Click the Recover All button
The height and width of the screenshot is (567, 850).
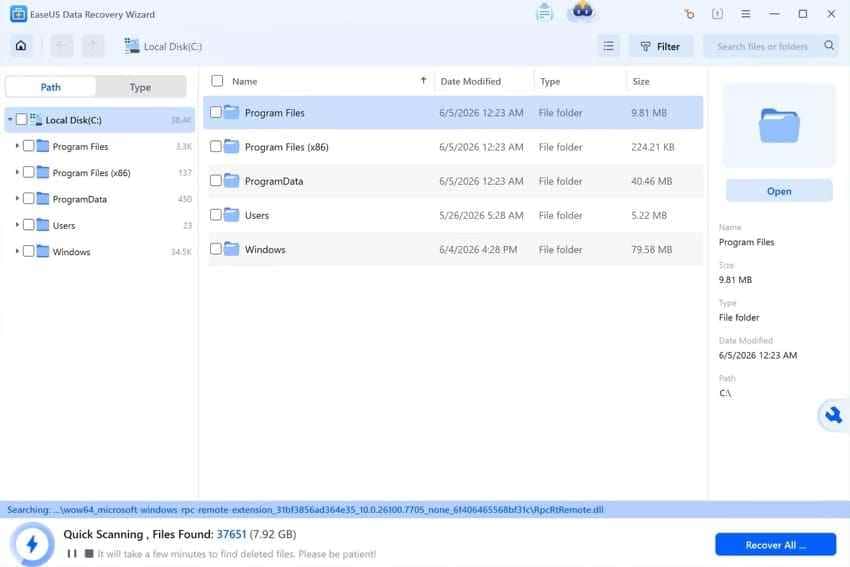tap(776, 545)
